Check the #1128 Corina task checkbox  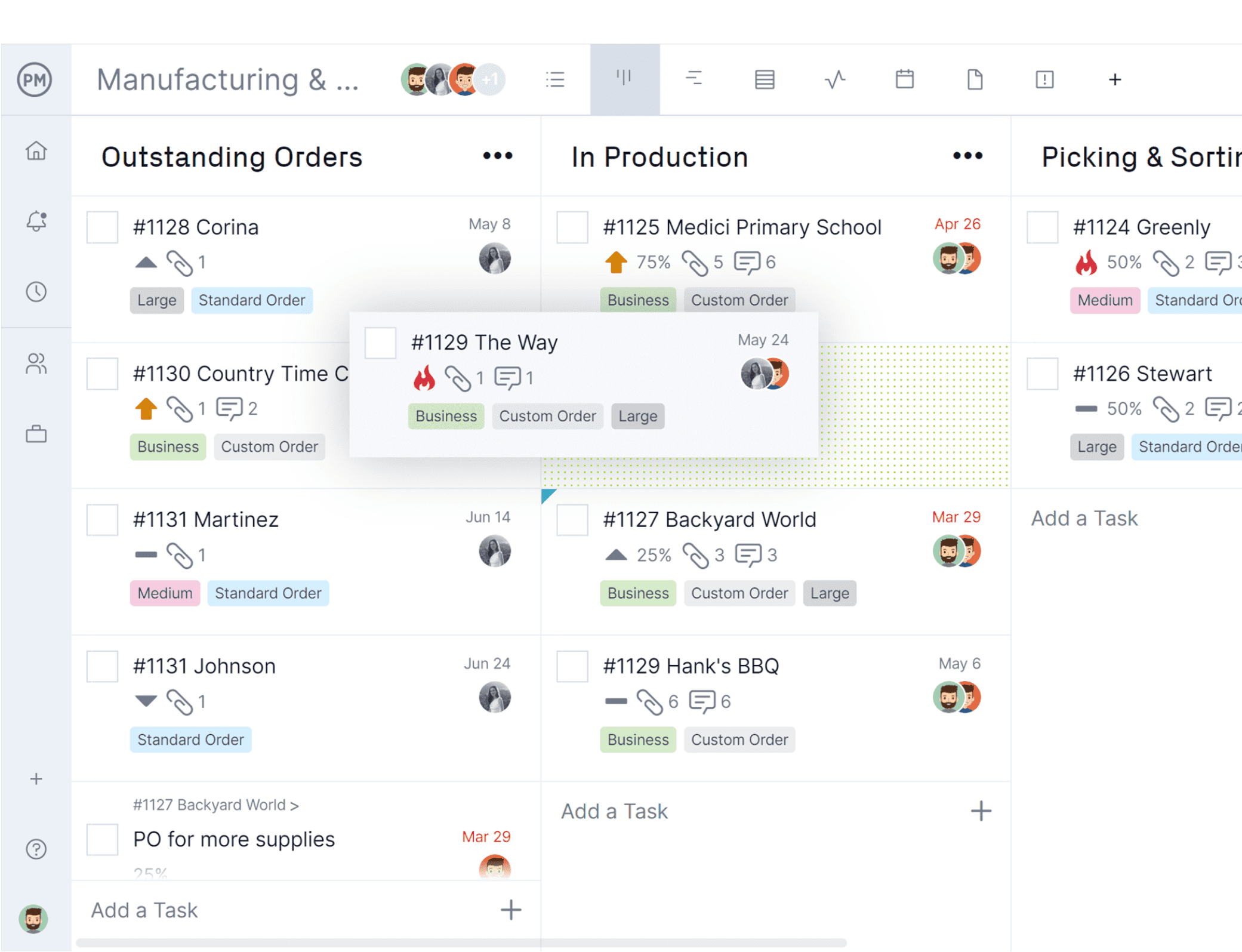pyautogui.click(x=102, y=227)
